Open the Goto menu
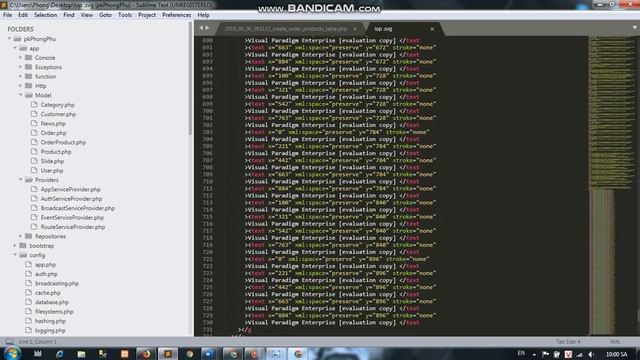 (105, 15)
